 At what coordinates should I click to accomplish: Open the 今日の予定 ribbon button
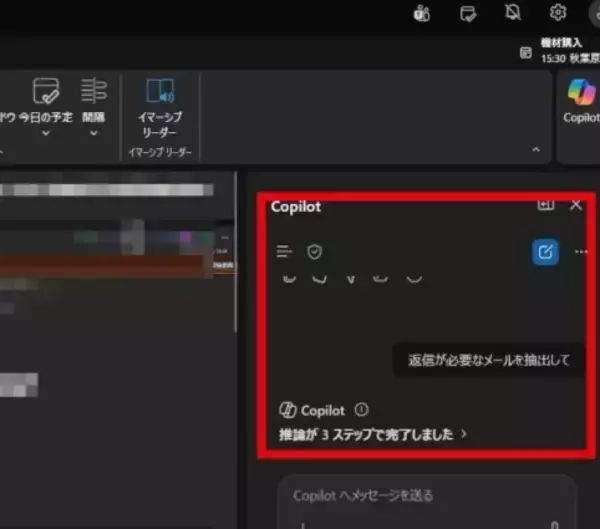click(46, 100)
